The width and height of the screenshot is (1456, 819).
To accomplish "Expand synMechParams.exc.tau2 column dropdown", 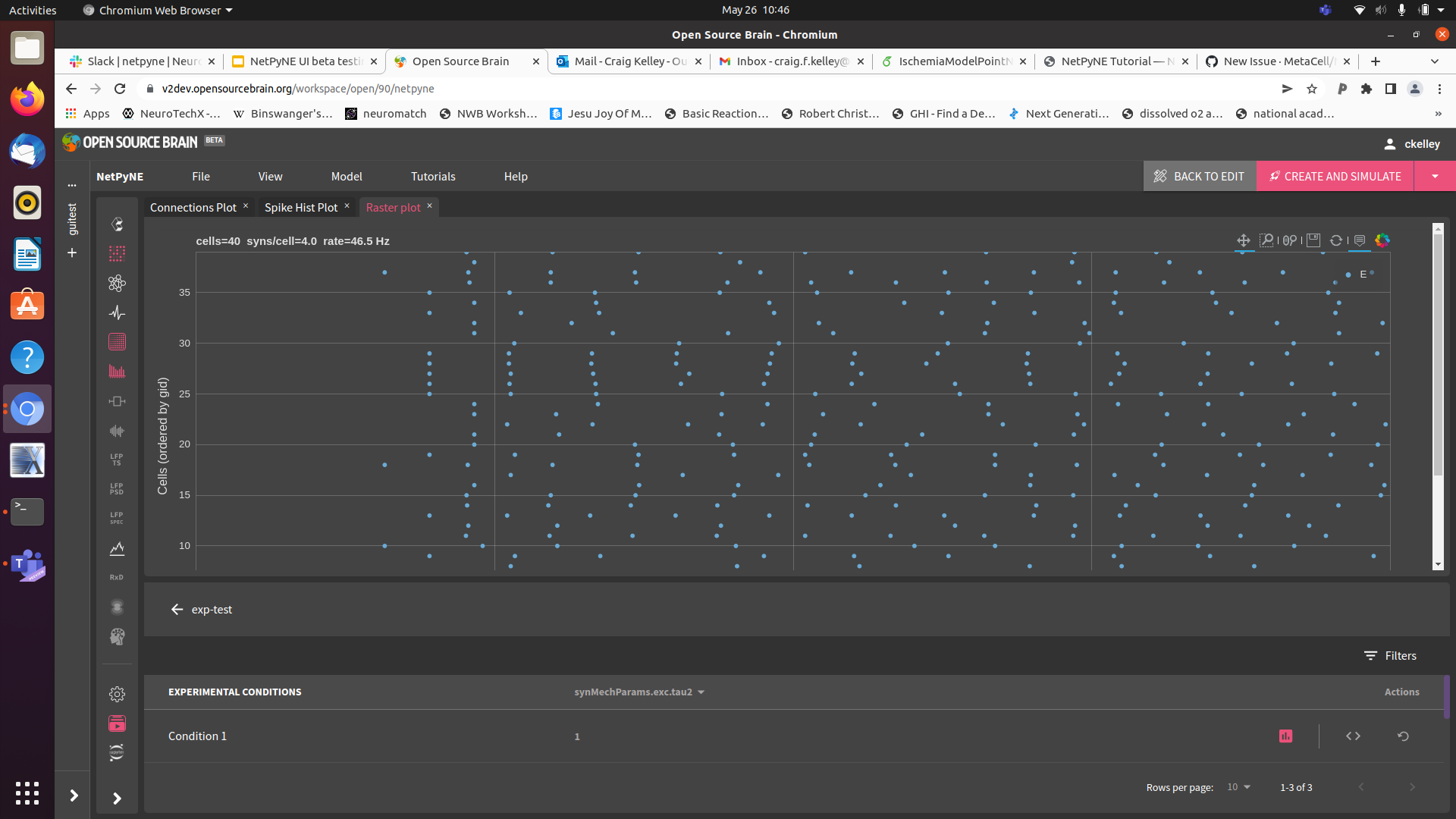I will coord(701,692).
